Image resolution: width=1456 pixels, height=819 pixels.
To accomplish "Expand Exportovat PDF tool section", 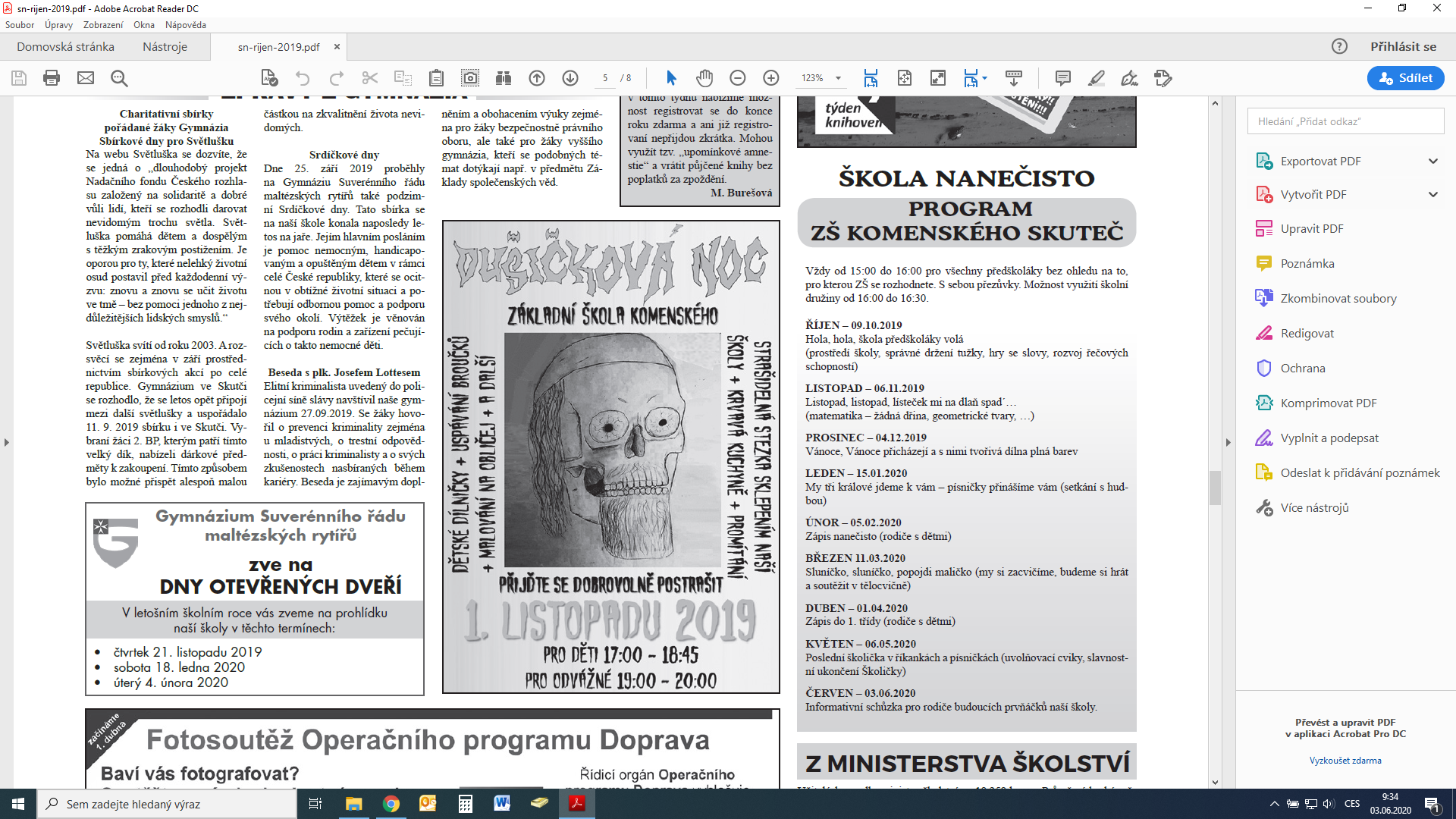I will pos(1433,161).
